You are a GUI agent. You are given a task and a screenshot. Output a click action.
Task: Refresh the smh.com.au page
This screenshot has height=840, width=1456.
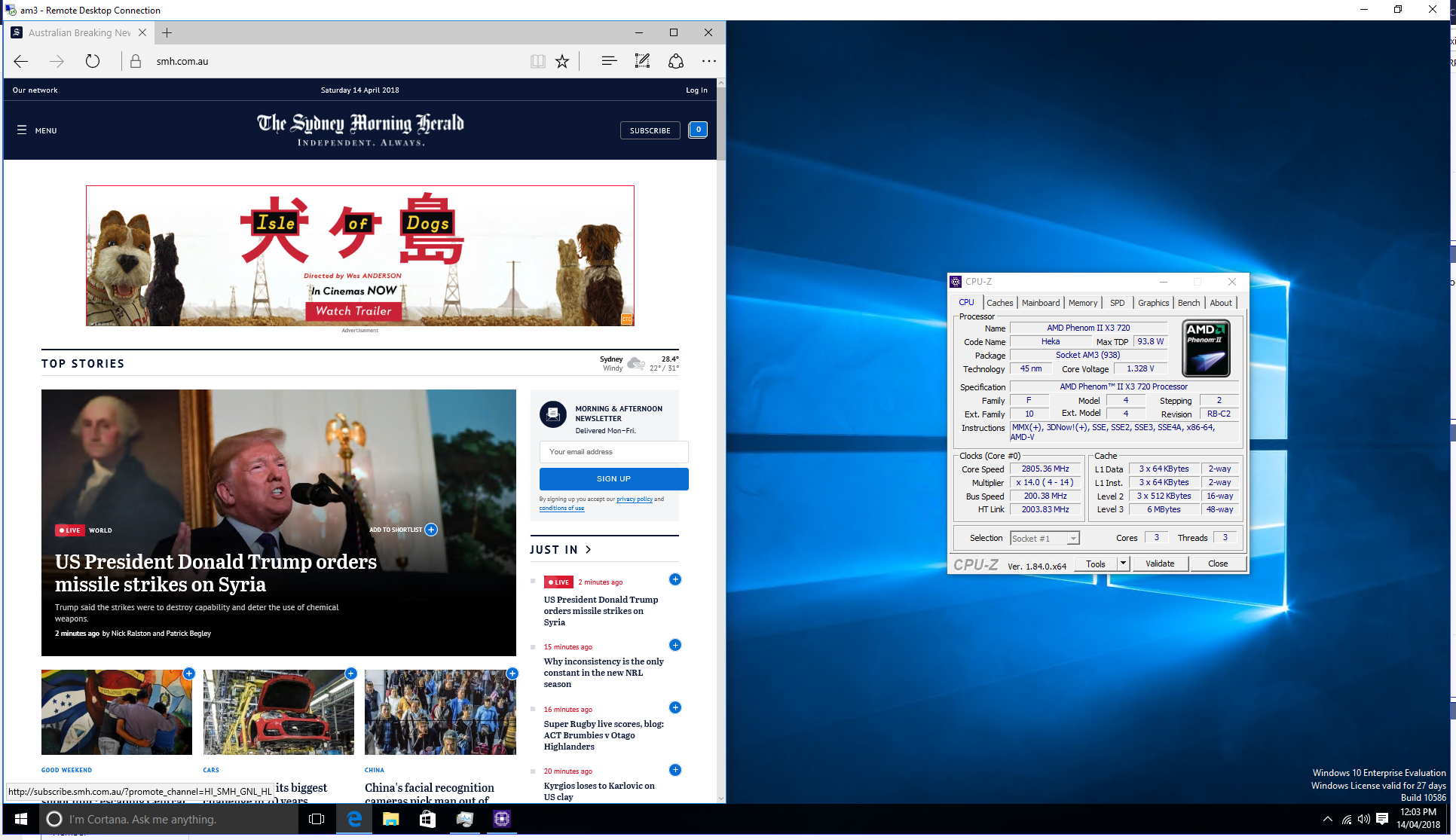(93, 61)
